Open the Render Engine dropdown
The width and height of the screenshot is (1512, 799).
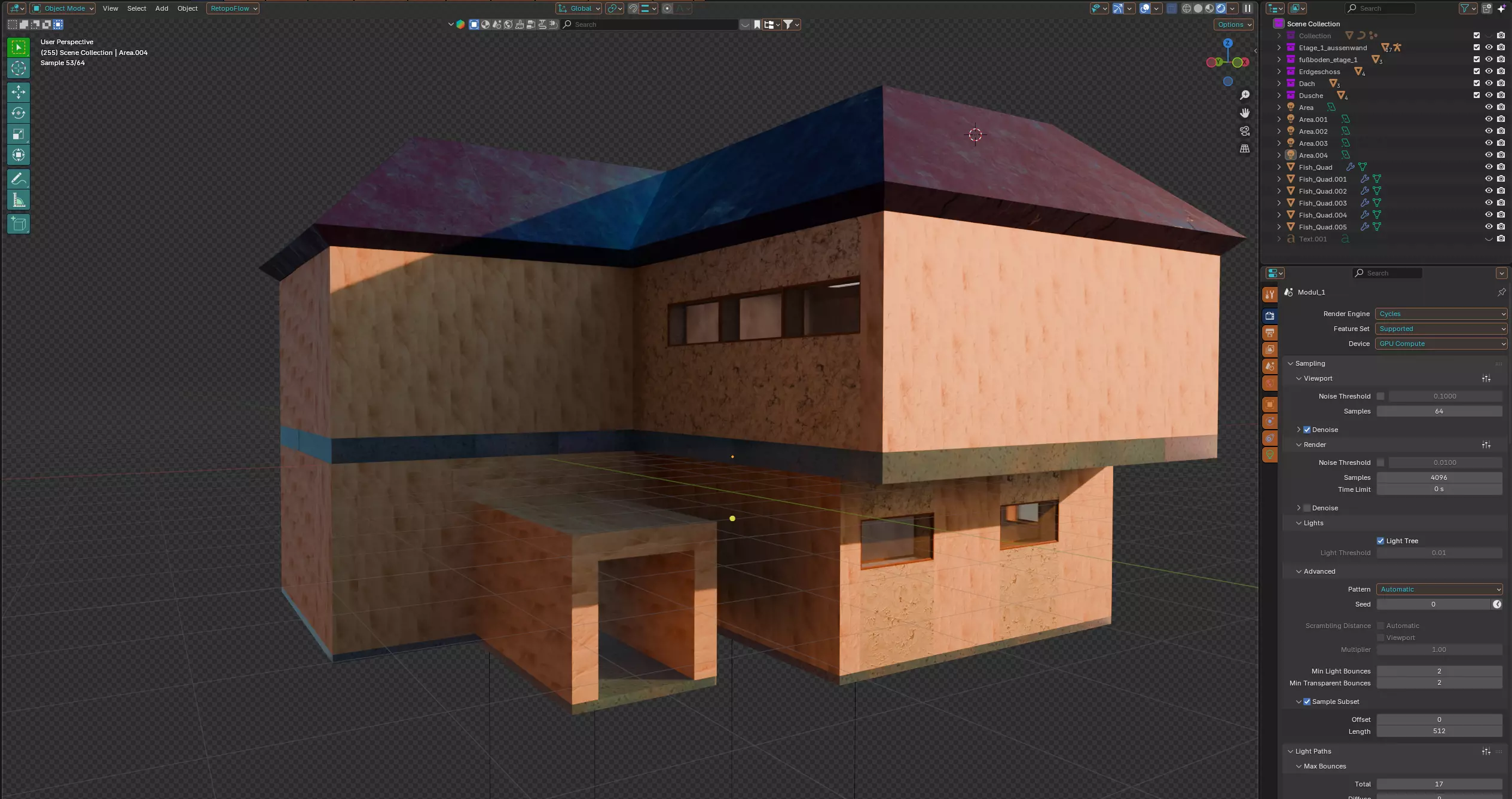pos(1440,314)
